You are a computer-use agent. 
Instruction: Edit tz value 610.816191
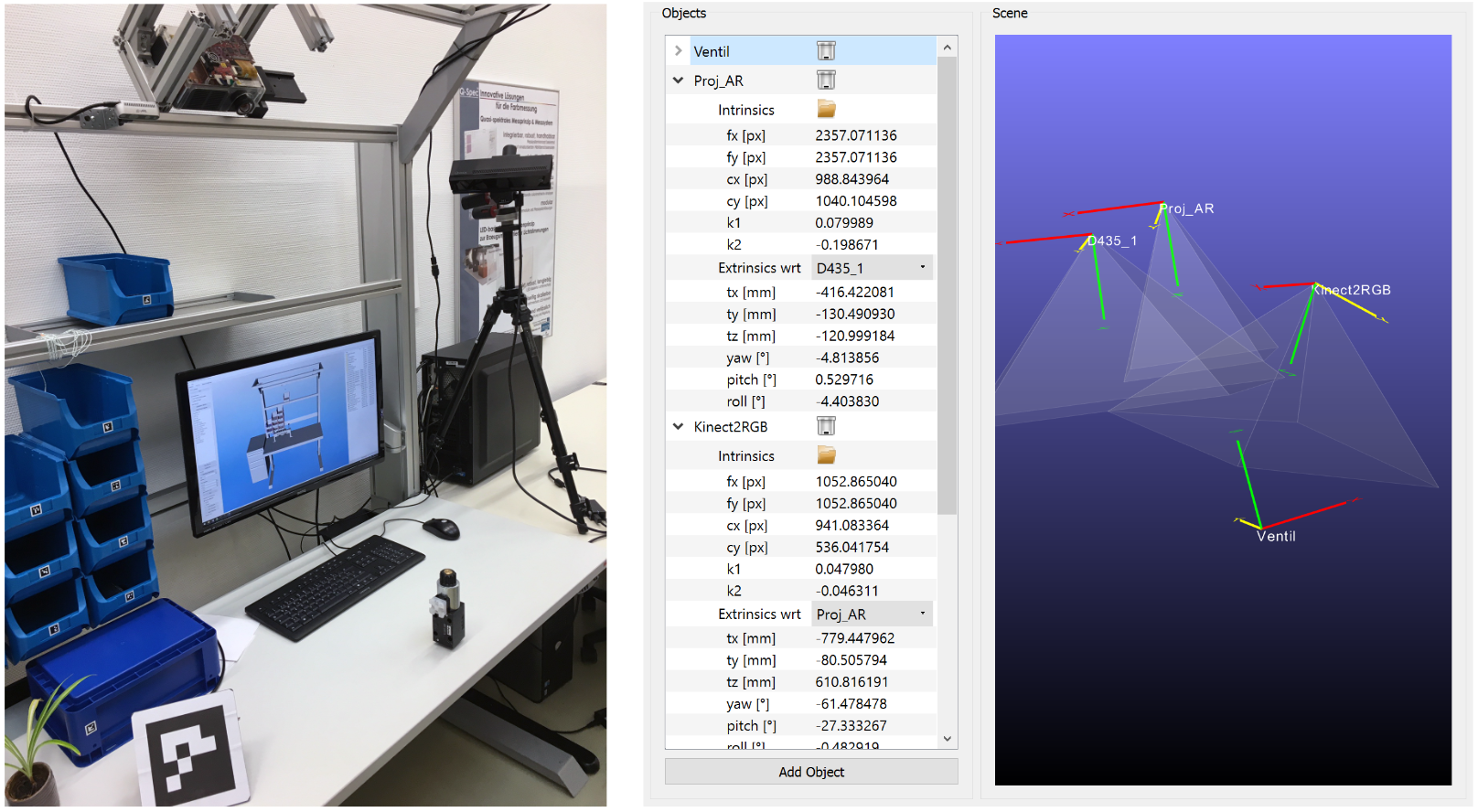tap(851, 682)
